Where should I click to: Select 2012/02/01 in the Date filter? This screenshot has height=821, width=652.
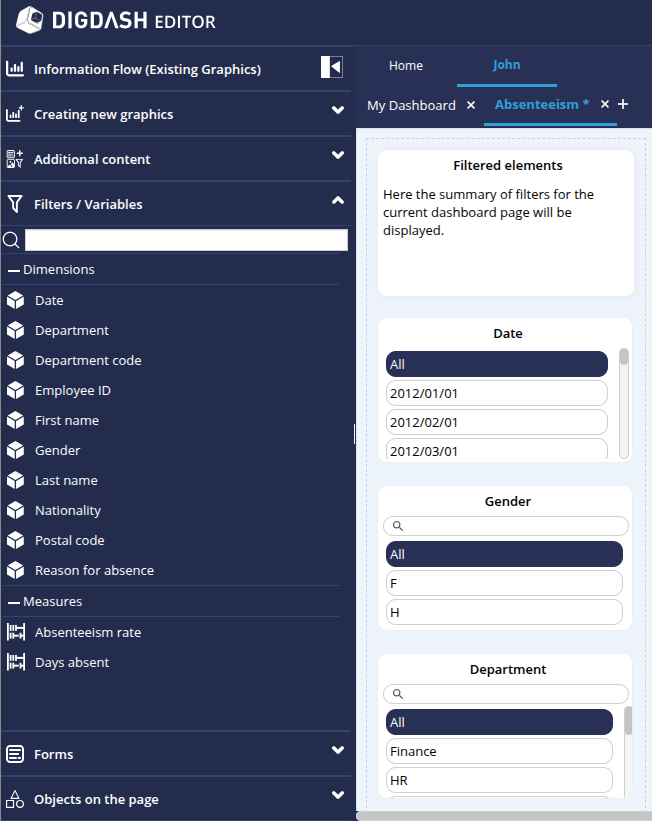pyautogui.click(x=496, y=422)
